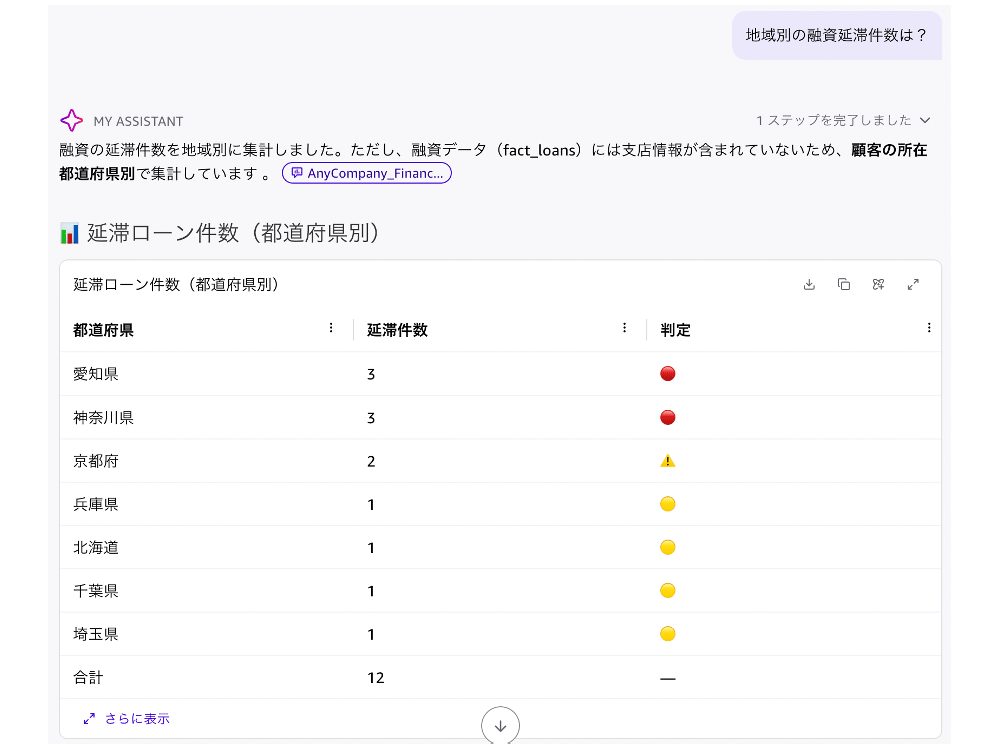Click the yellow status dot for 千葉県
Screen dimensions: 1000x749
(668, 591)
